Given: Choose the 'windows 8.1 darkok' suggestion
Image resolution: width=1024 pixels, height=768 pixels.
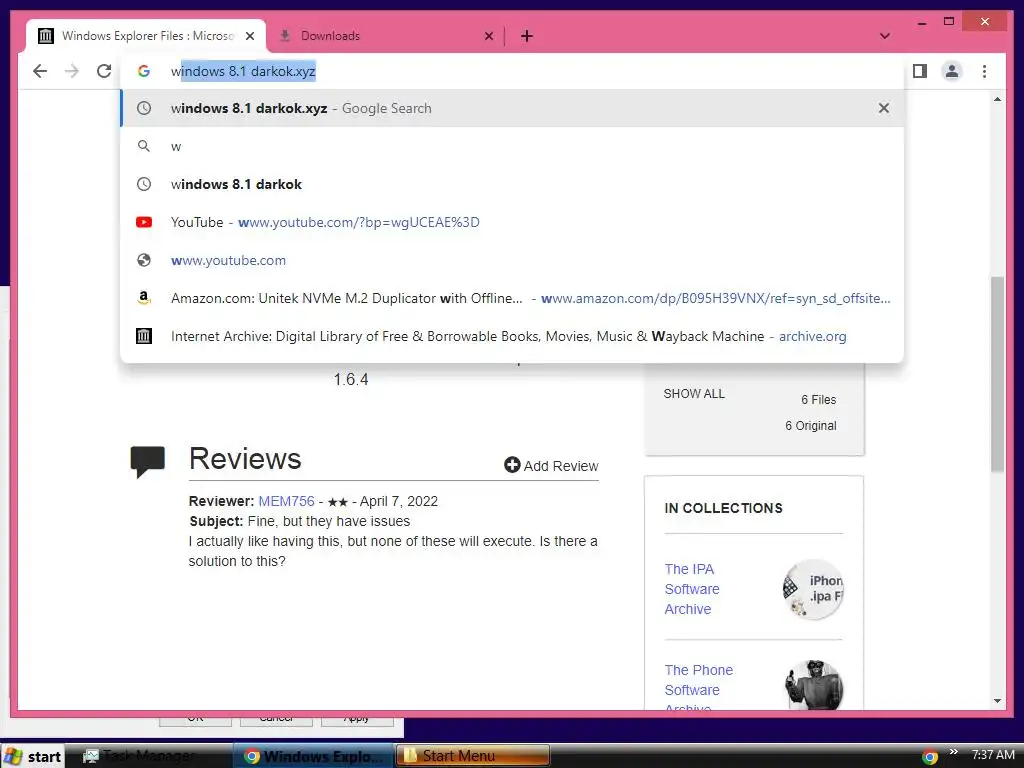Looking at the screenshot, I should coord(513,184).
